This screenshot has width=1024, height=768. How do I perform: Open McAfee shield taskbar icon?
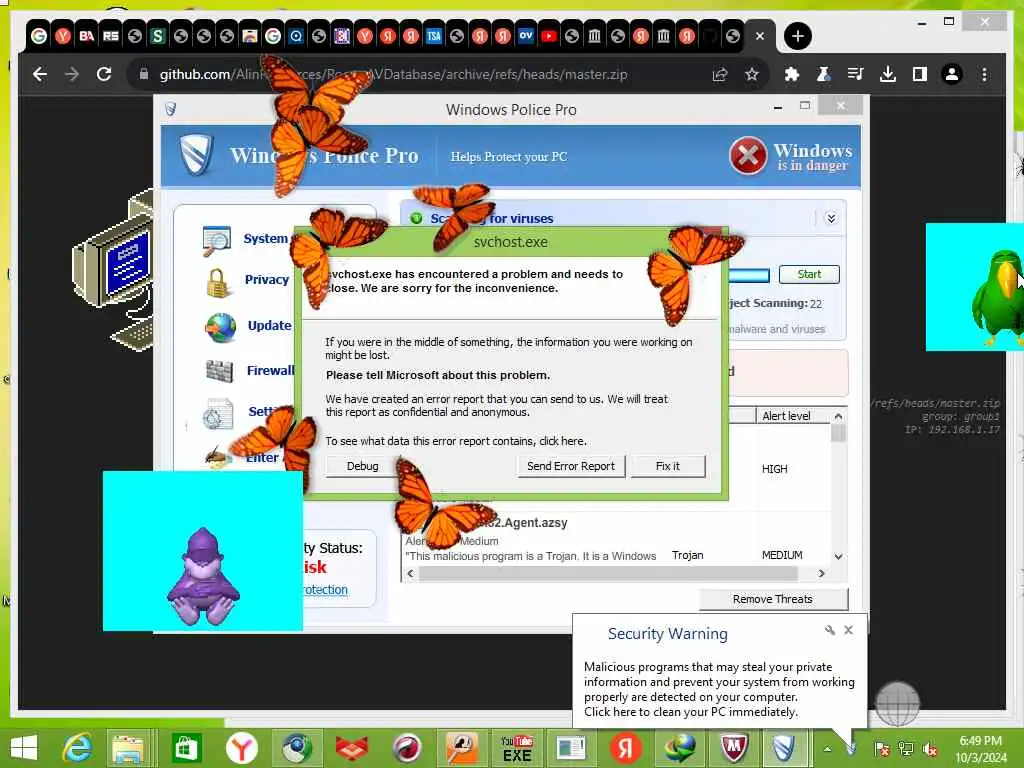733,748
